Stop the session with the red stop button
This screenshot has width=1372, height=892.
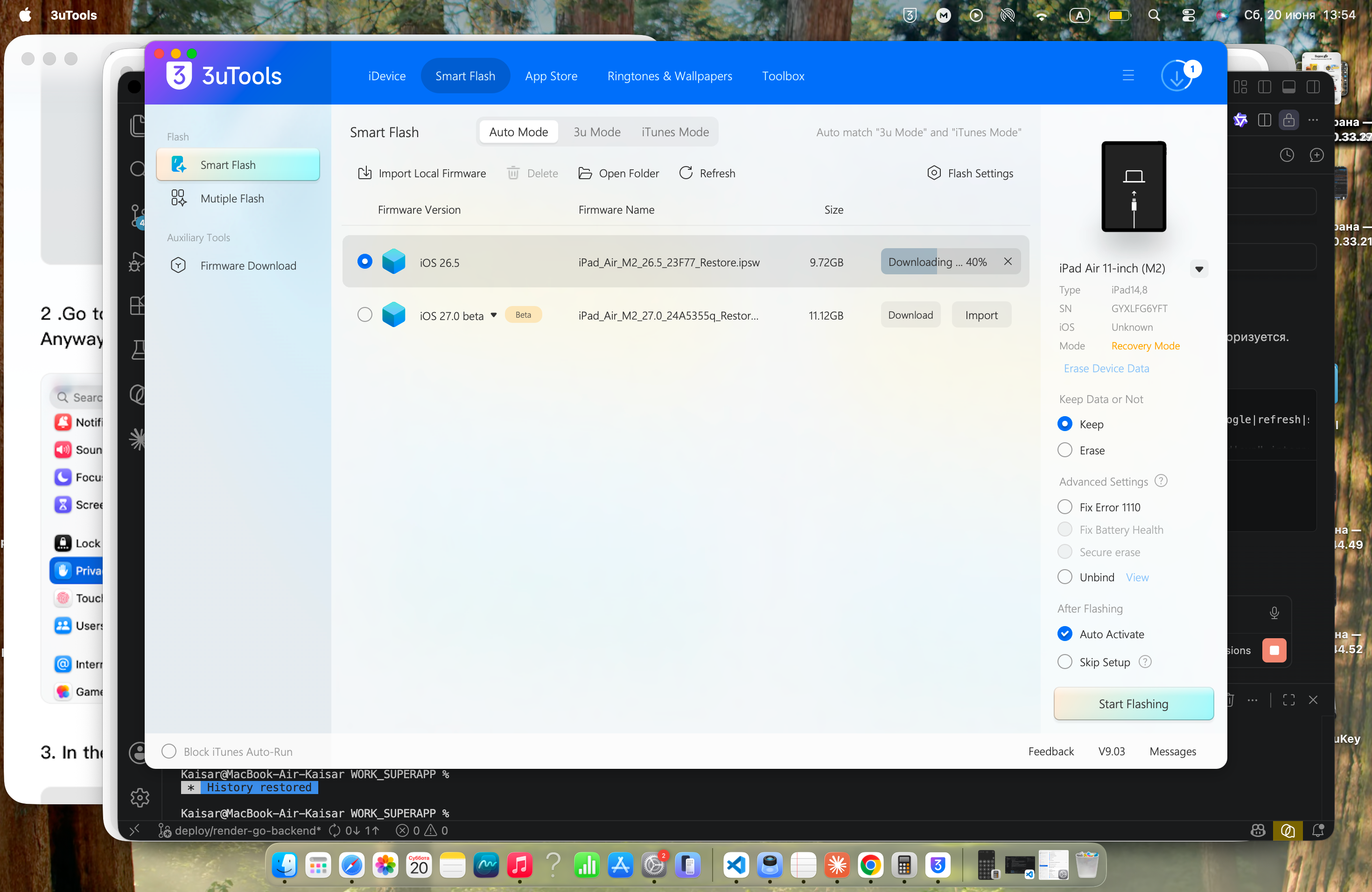(x=1274, y=650)
